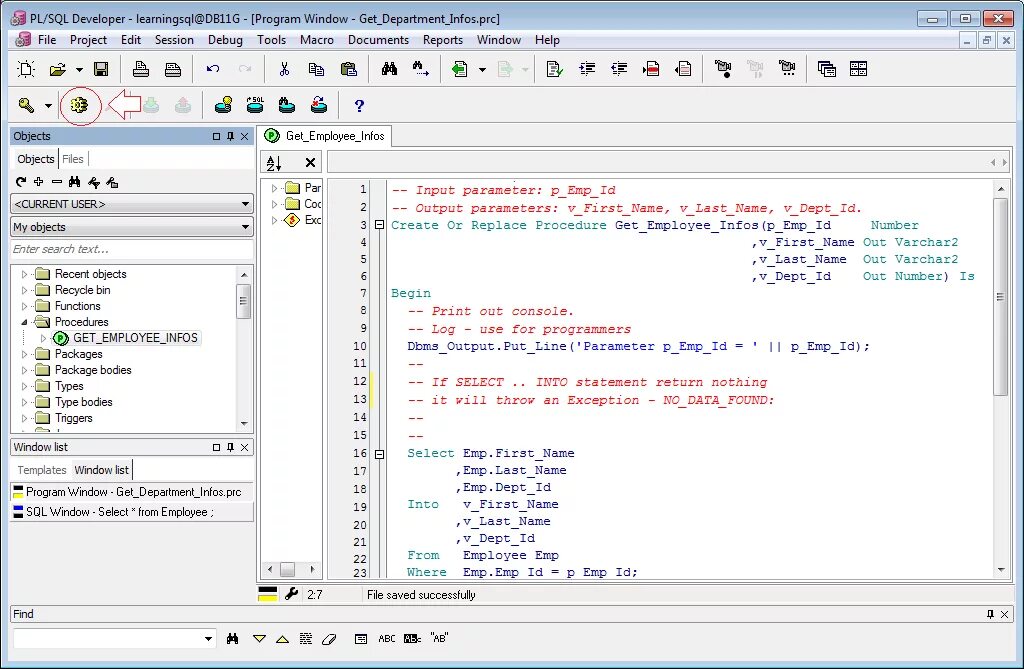Viewport: 1024px width, 669px height.
Task: Switch to the Files tab
Action: (72, 159)
